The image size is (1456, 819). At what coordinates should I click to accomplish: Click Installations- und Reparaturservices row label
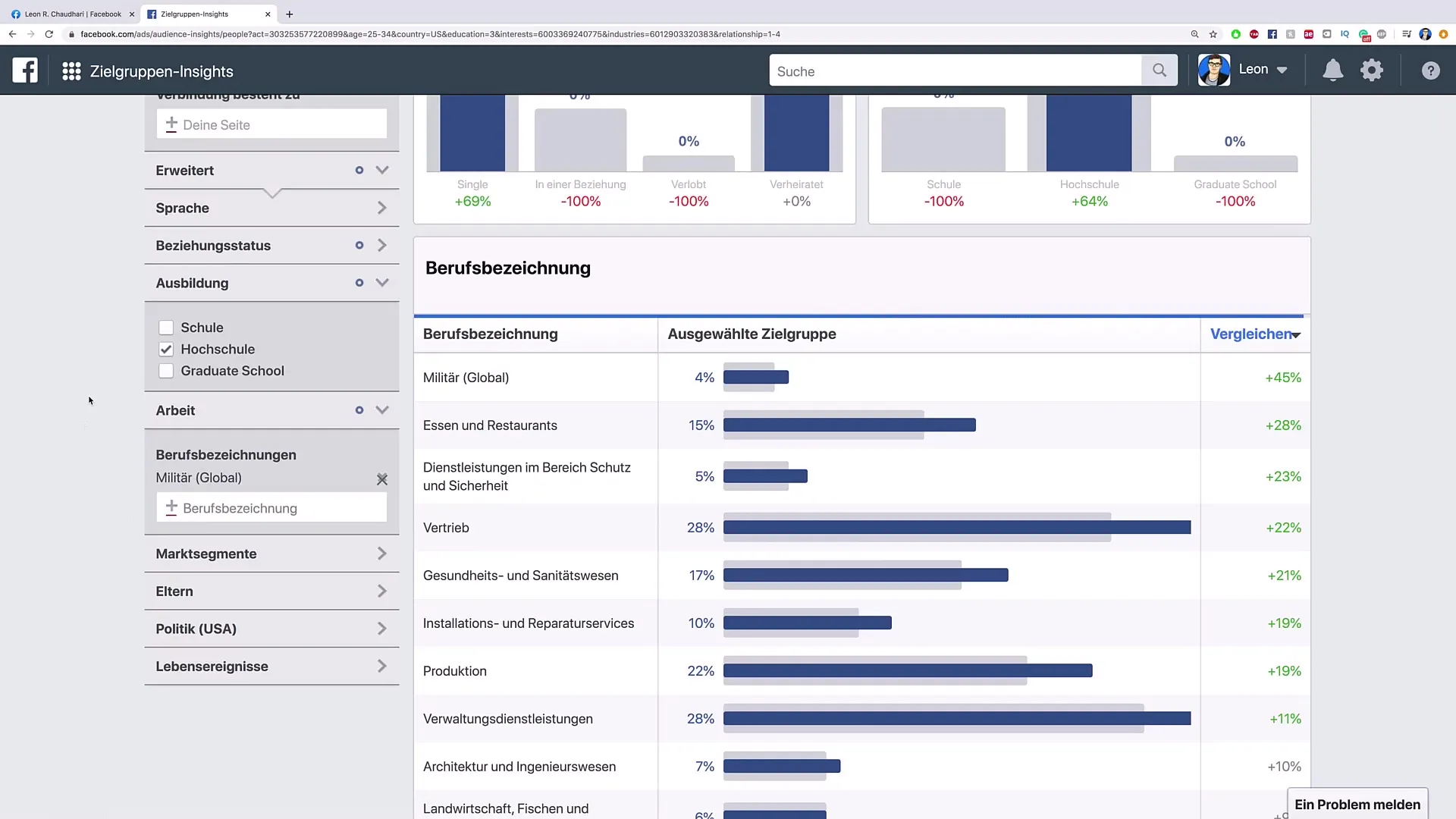pyautogui.click(x=529, y=623)
